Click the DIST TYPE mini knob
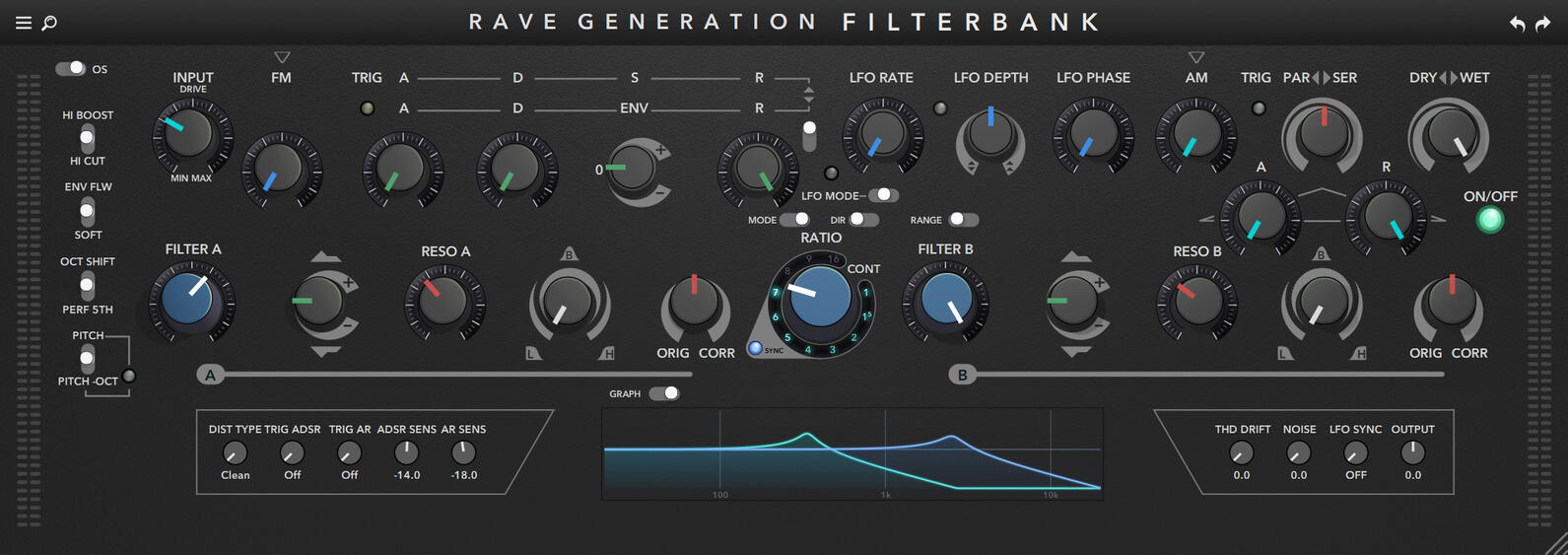1568x555 pixels. 235,452
